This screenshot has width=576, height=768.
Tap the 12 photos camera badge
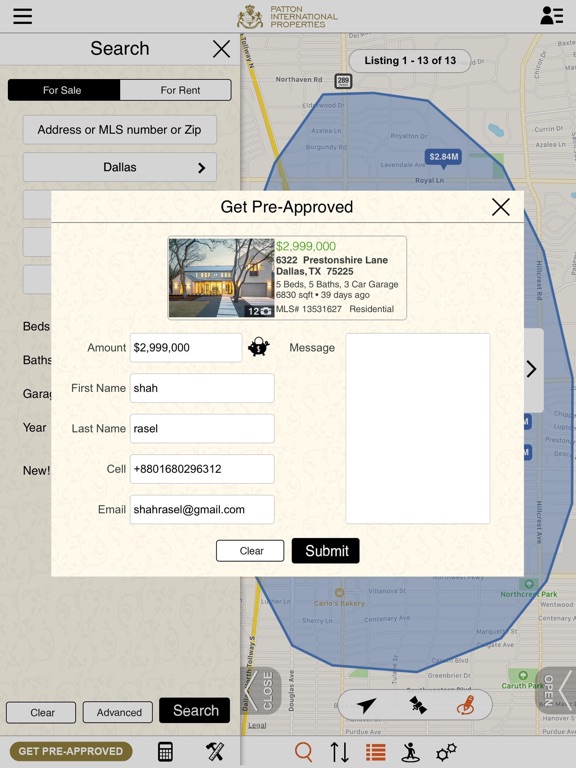(260, 311)
